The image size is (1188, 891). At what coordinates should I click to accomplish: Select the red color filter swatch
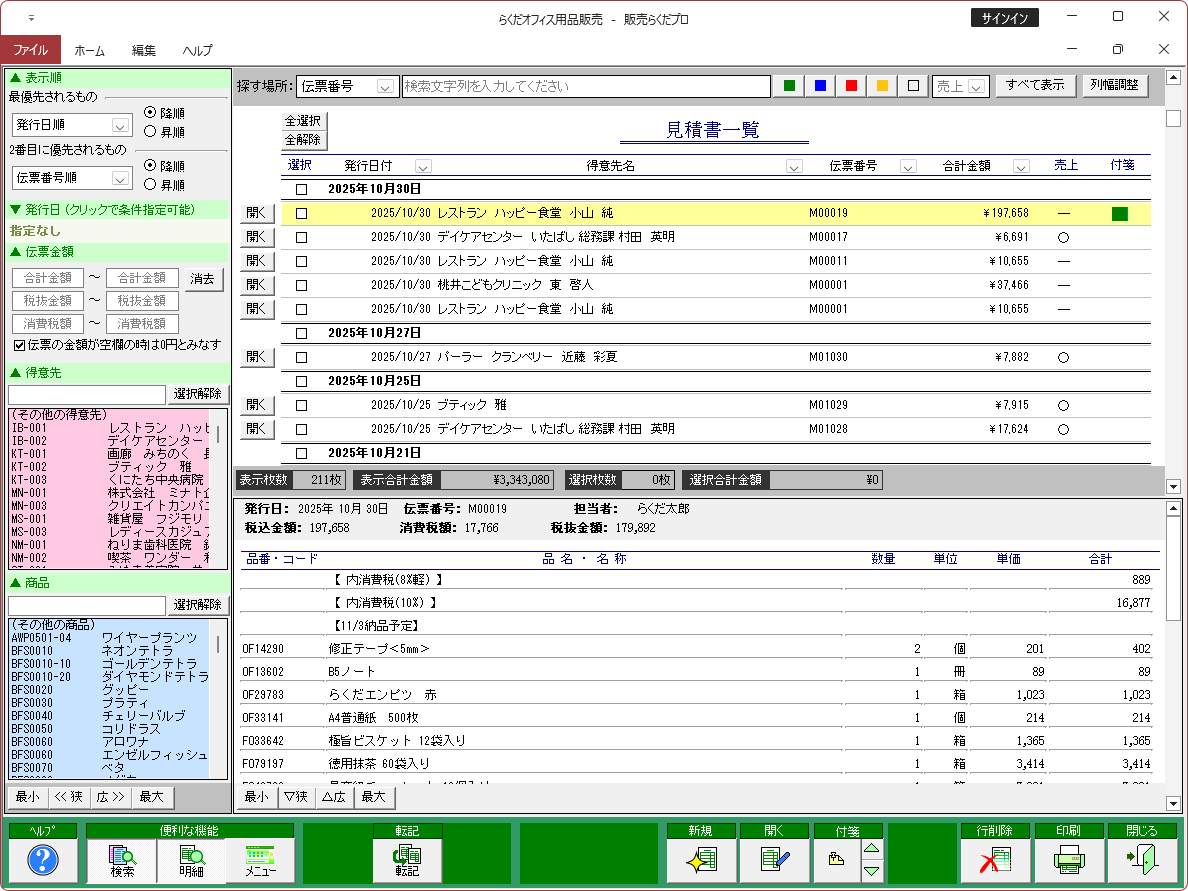(x=851, y=86)
